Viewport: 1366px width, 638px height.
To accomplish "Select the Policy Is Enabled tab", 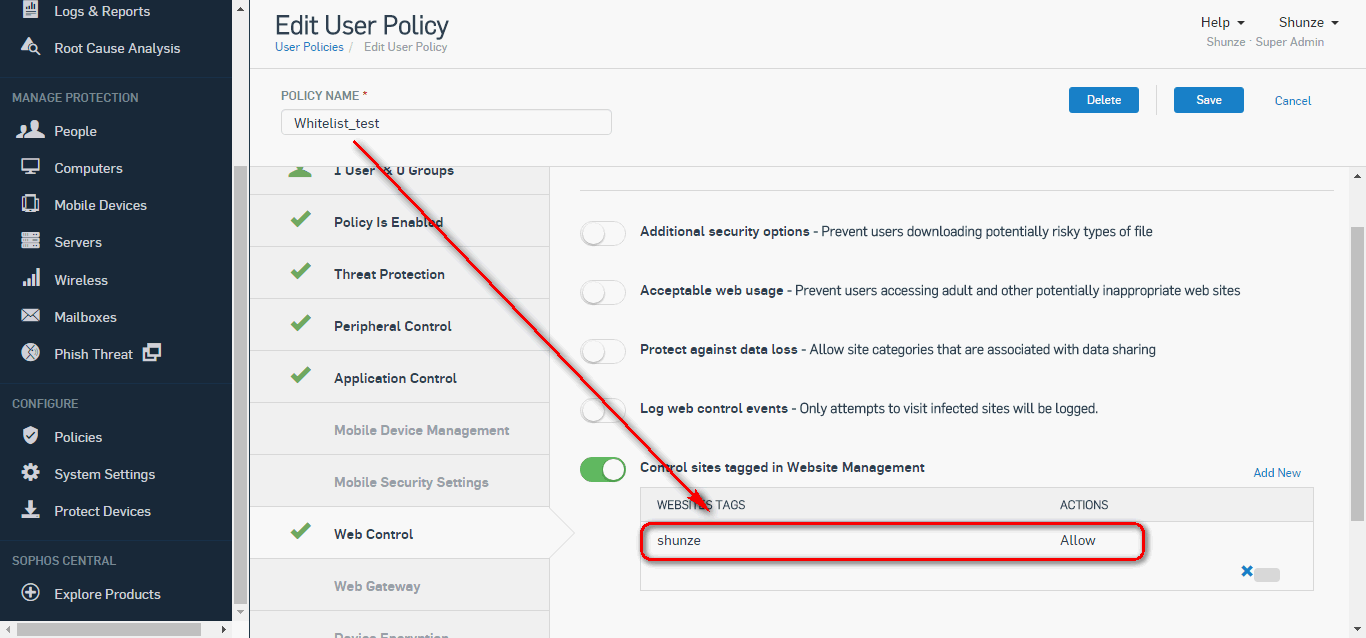I will pos(400,221).
